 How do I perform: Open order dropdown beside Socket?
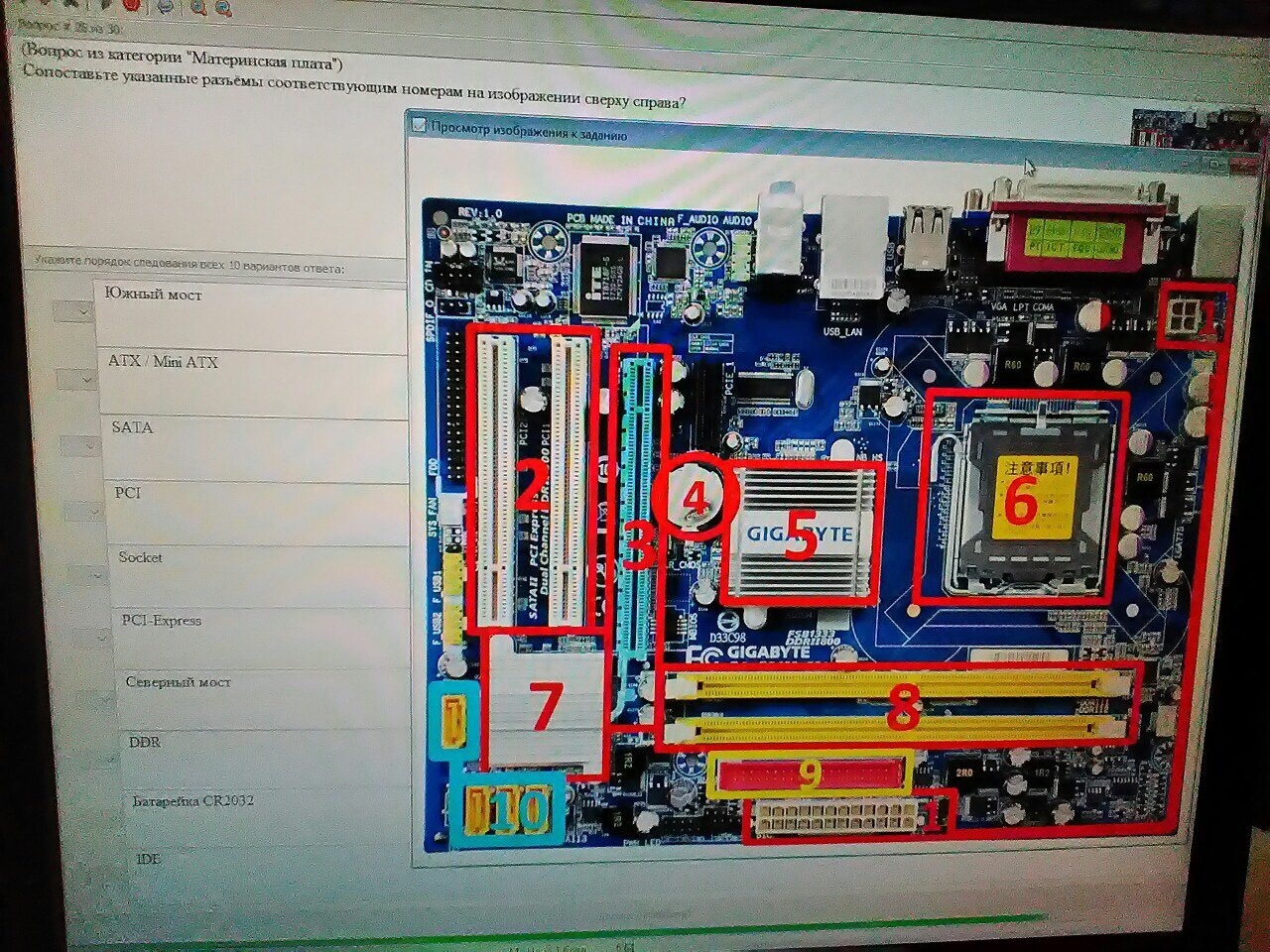(88, 575)
